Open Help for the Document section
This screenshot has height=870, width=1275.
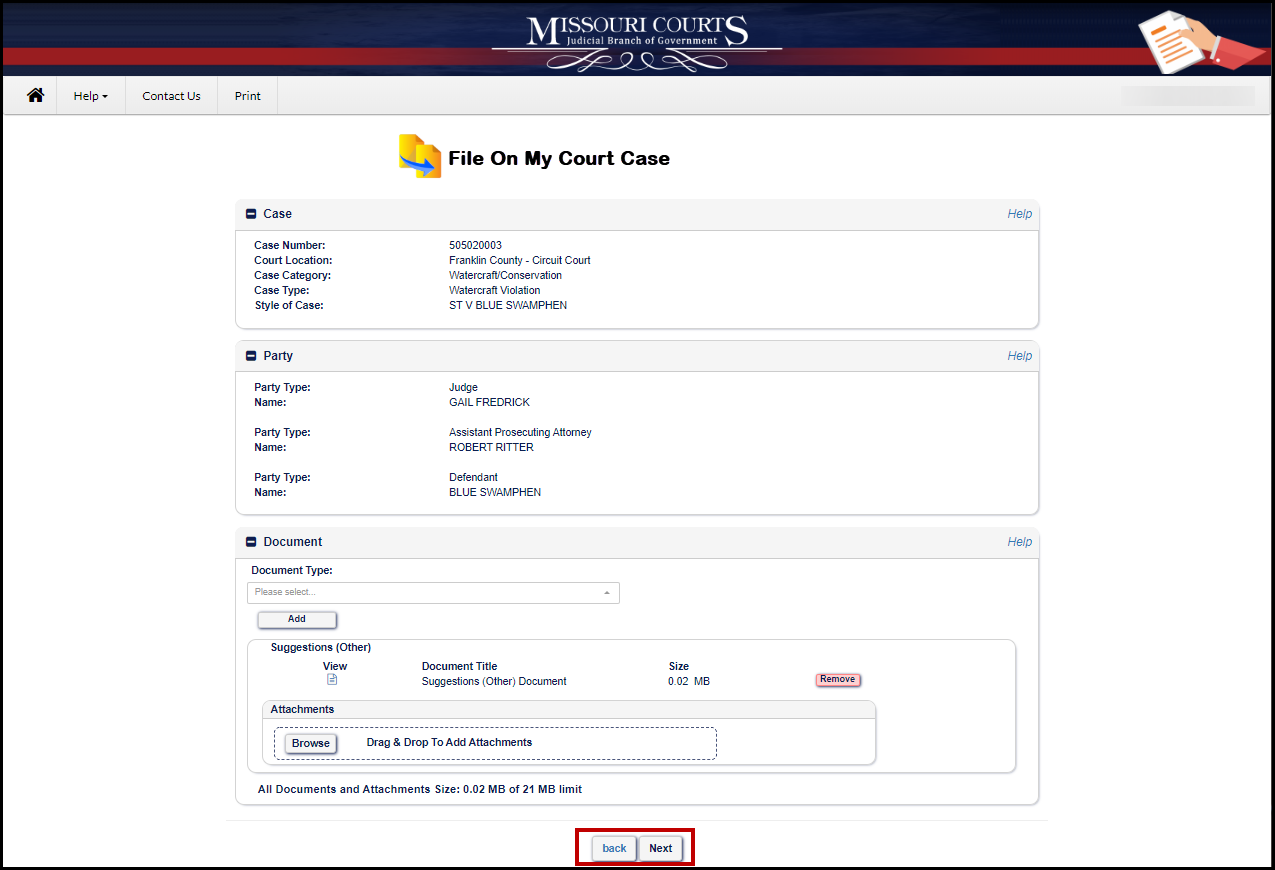point(1019,542)
